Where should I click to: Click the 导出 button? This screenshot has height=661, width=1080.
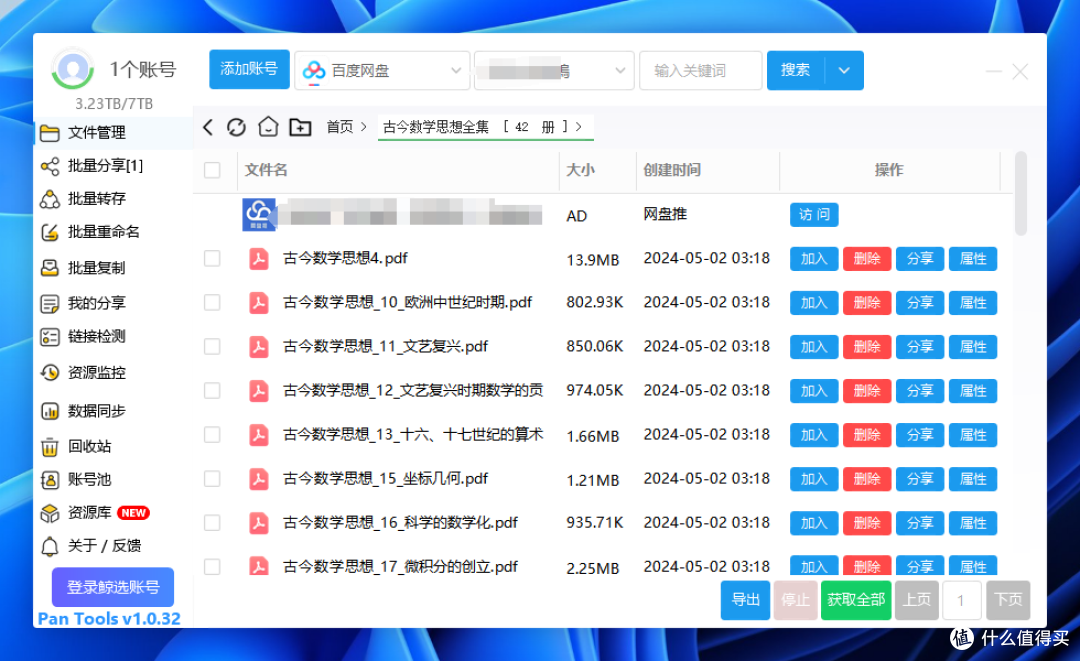click(x=745, y=600)
